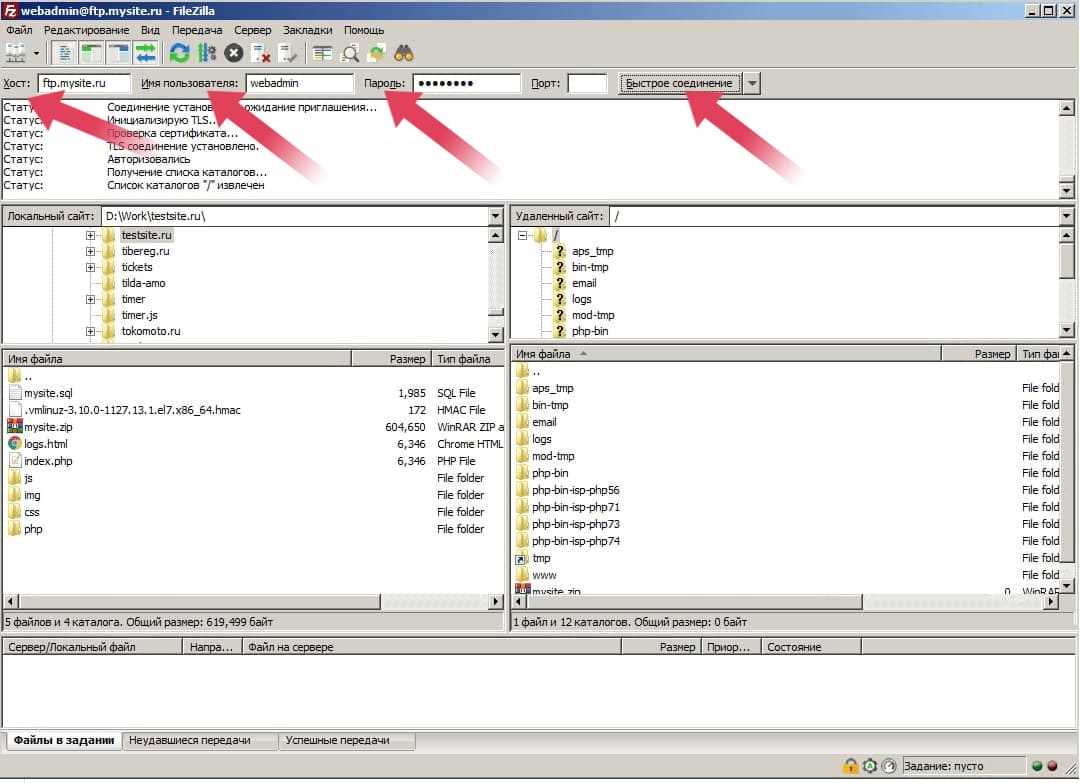The height and width of the screenshot is (783, 1080).
Task: Click the local file list horizontal scrollbar
Action: point(253,602)
